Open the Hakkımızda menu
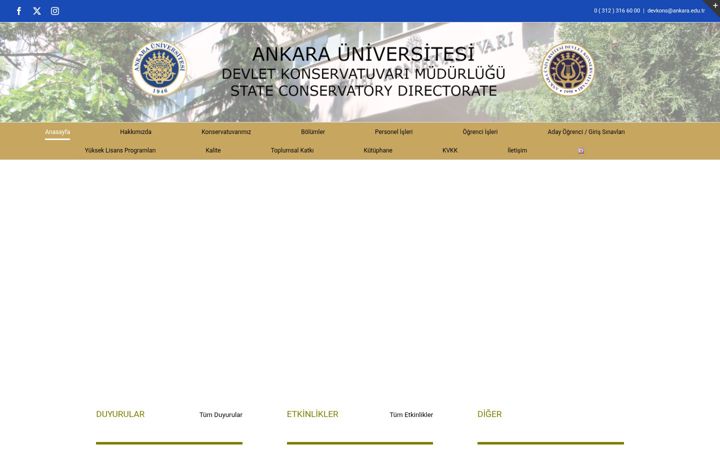Image resolution: width=720 pixels, height=450 pixels. (135, 132)
